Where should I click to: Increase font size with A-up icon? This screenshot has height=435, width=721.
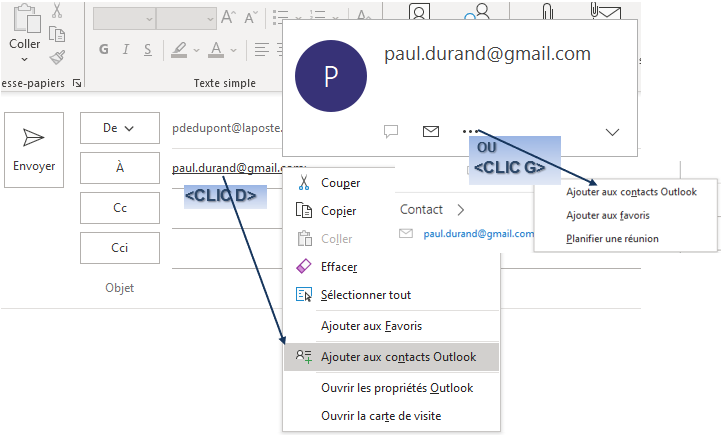click(228, 18)
